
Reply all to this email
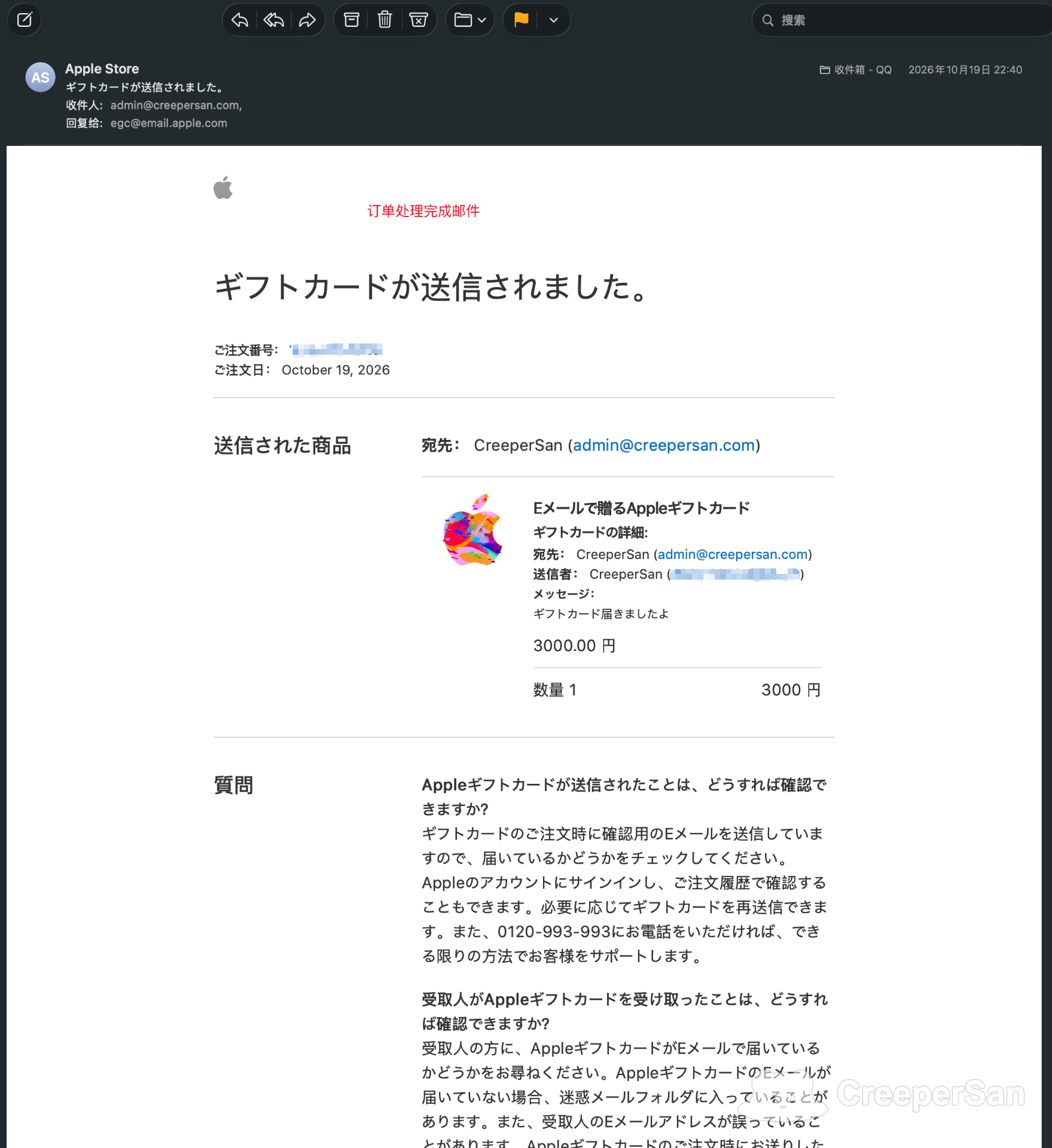point(274,20)
